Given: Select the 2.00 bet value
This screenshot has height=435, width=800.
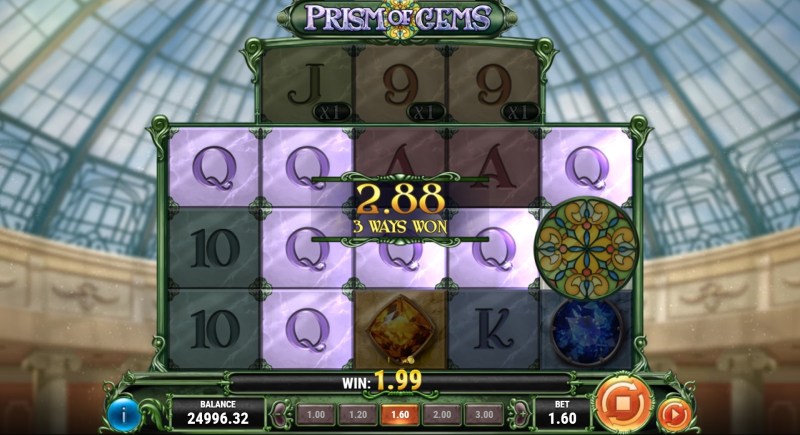Looking at the screenshot, I should coord(442,415).
